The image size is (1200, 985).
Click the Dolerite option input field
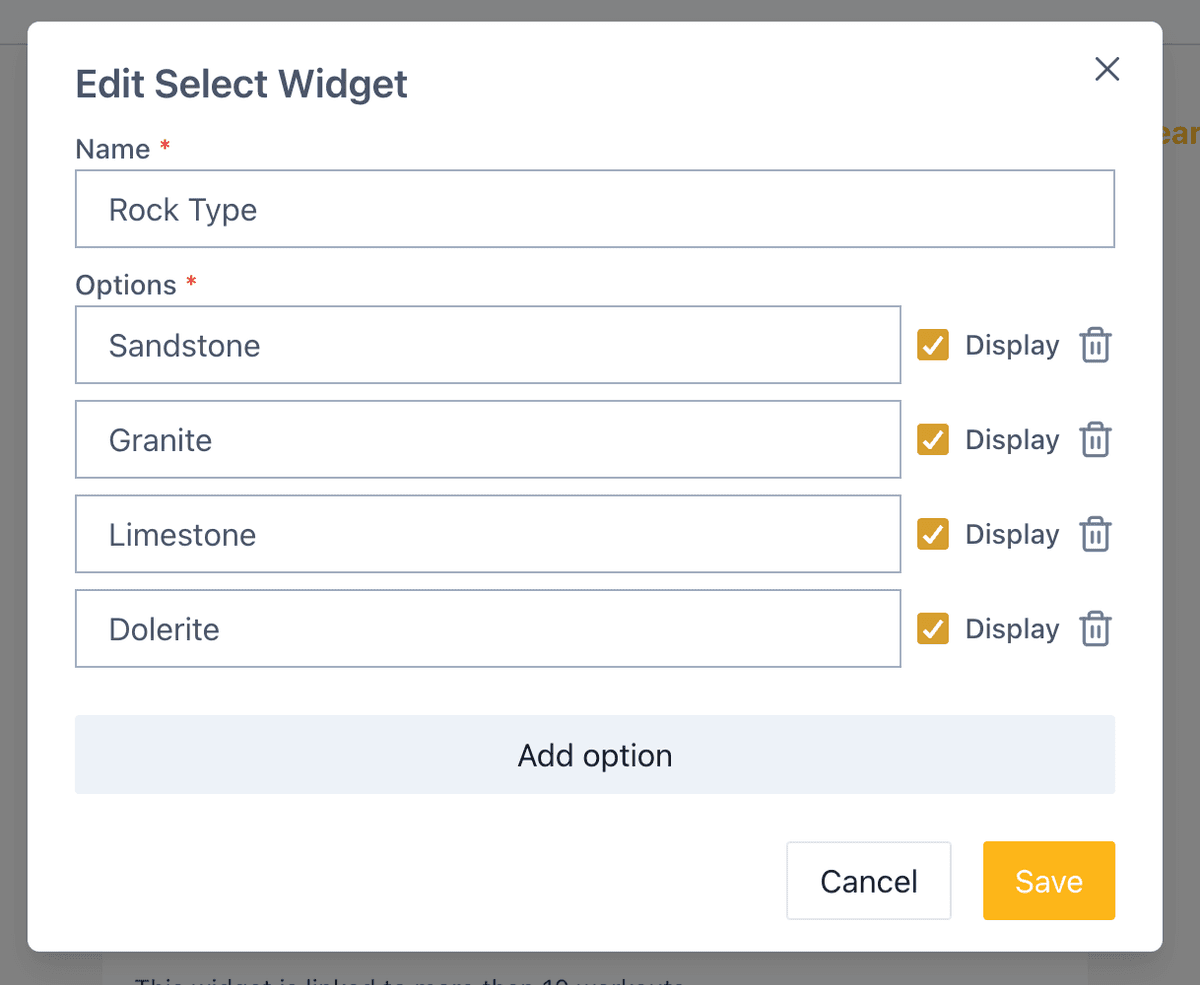(x=488, y=628)
